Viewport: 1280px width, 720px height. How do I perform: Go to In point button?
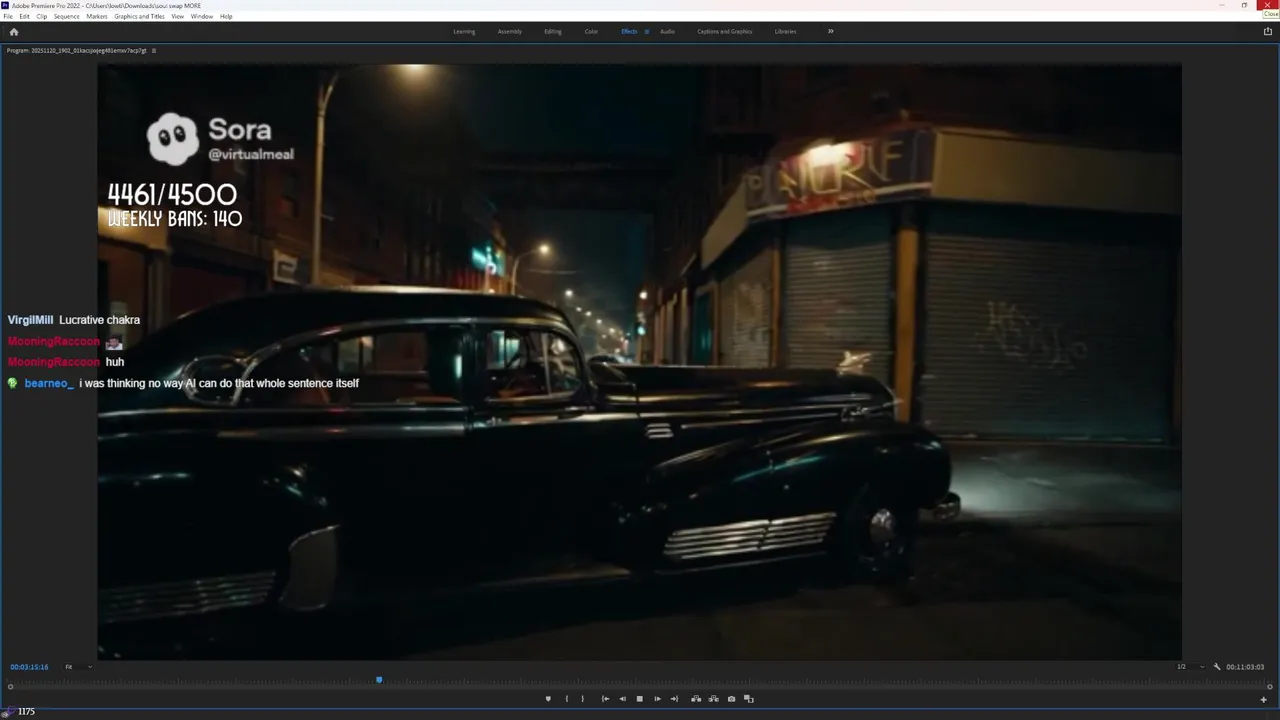(x=605, y=699)
